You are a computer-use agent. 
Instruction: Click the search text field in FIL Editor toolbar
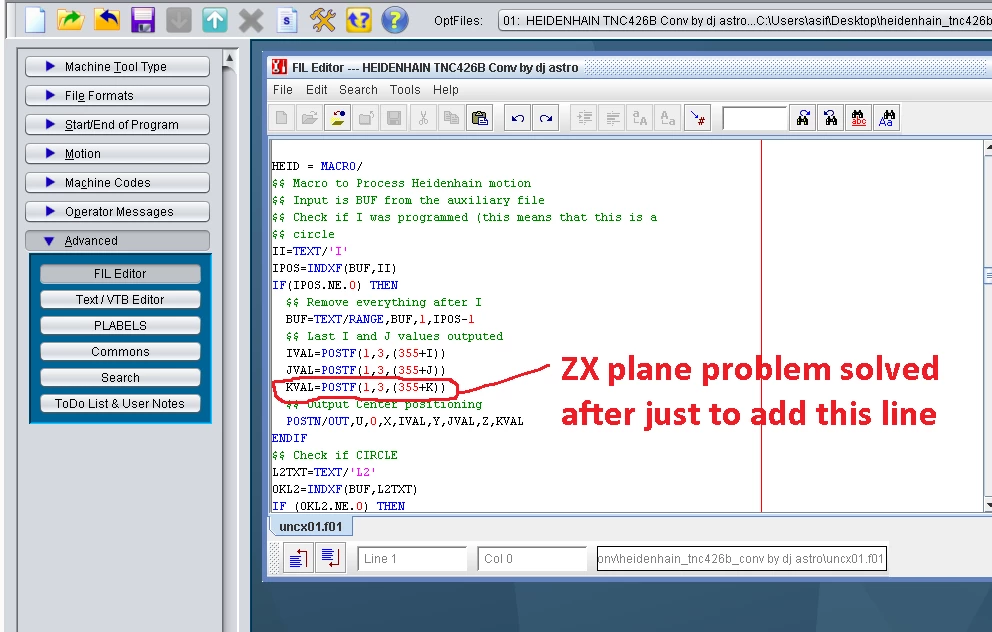click(755, 118)
